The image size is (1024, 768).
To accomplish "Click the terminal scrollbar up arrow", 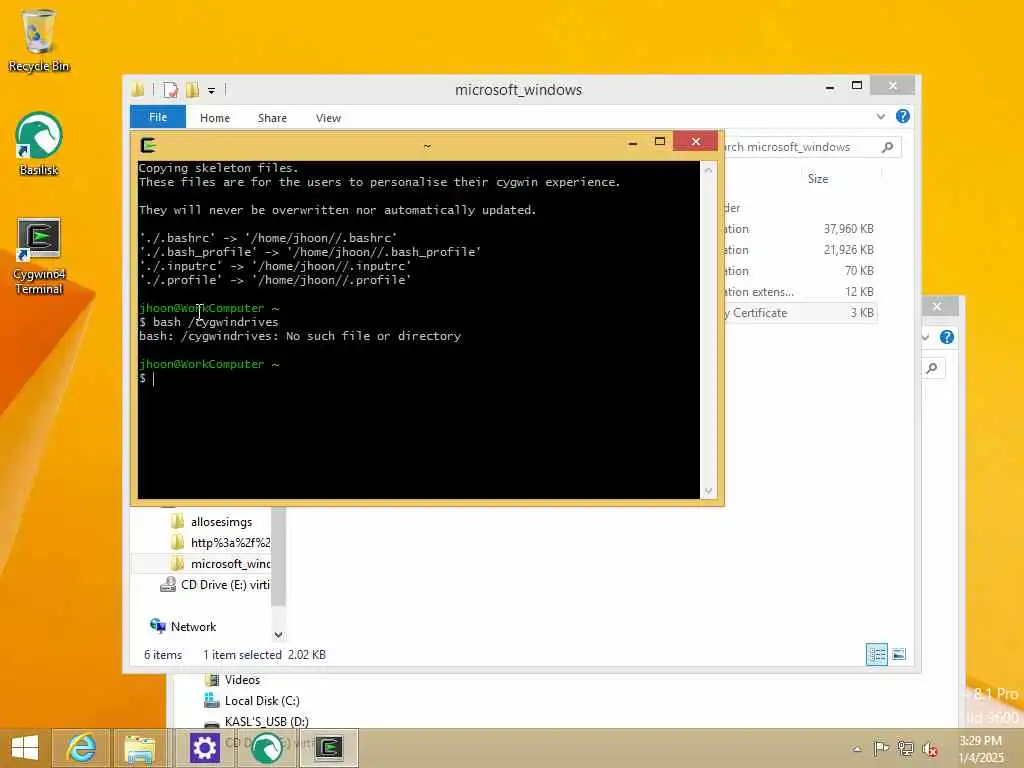I will (x=709, y=170).
